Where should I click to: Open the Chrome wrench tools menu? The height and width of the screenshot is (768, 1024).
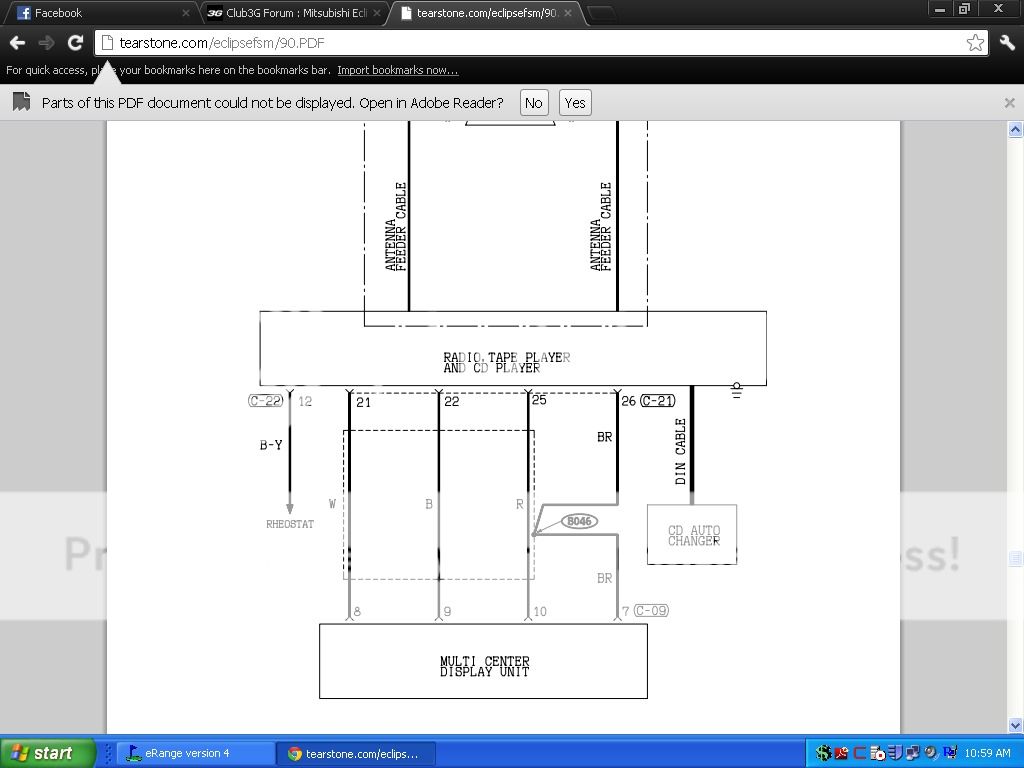click(x=1006, y=42)
